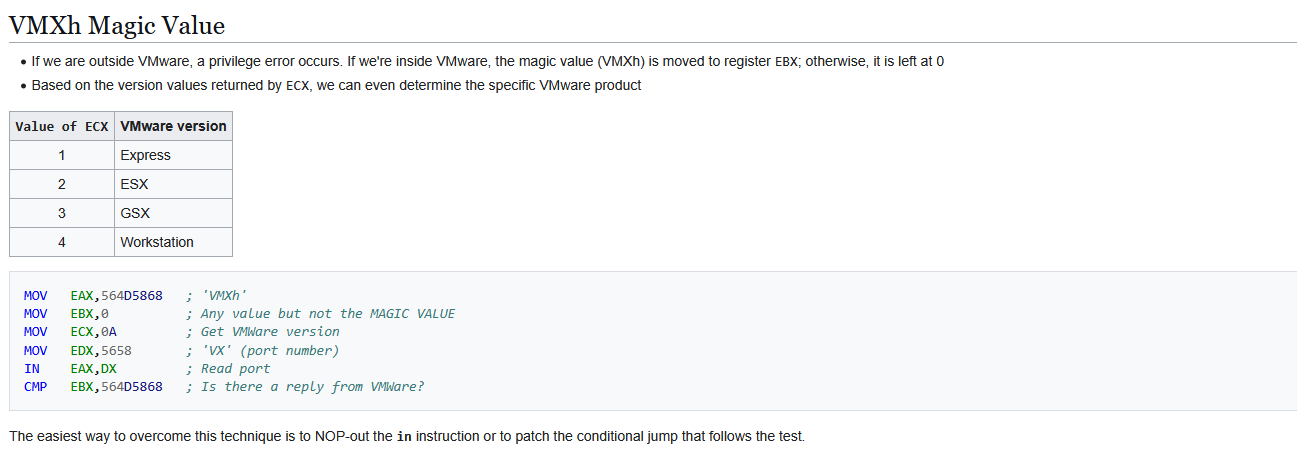This screenshot has height=468, width=1297.
Task: Click the 'Value of ECX' table header
Action: [62, 127]
